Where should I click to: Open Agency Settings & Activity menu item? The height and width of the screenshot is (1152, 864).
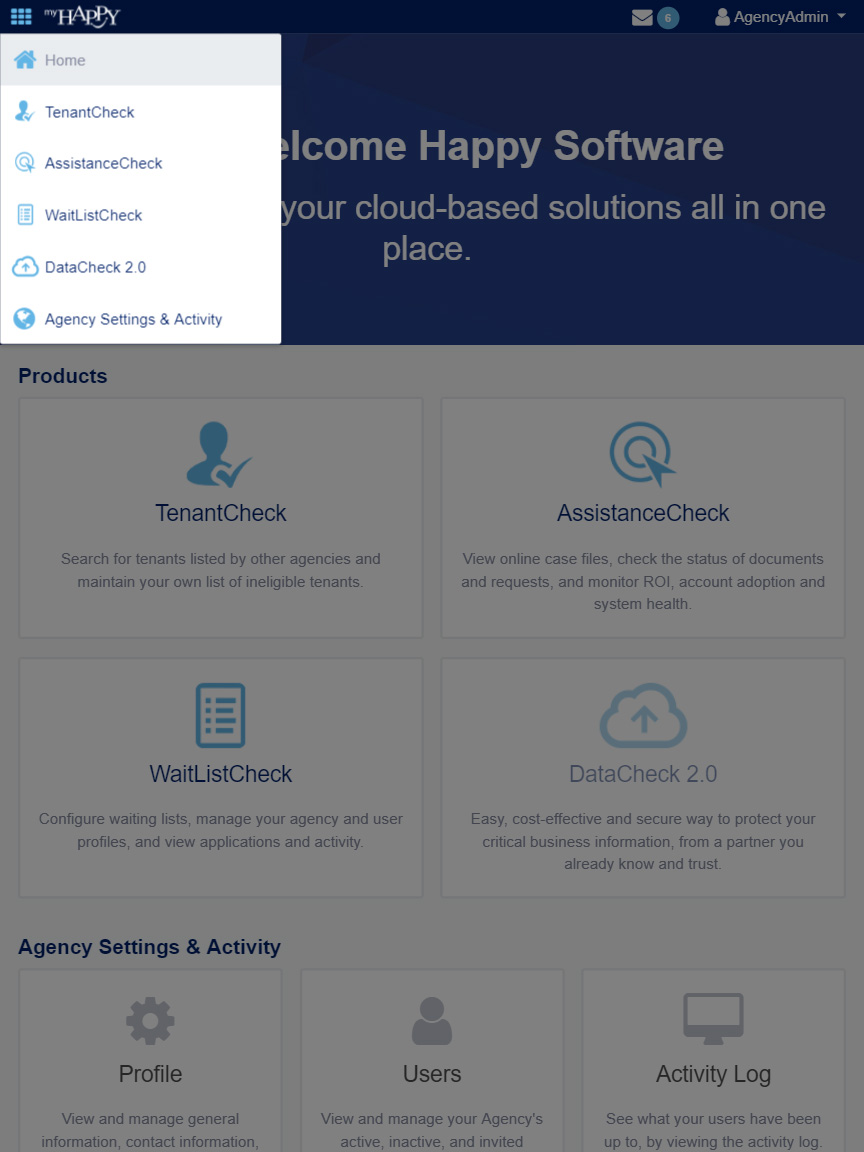pos(133,319)
